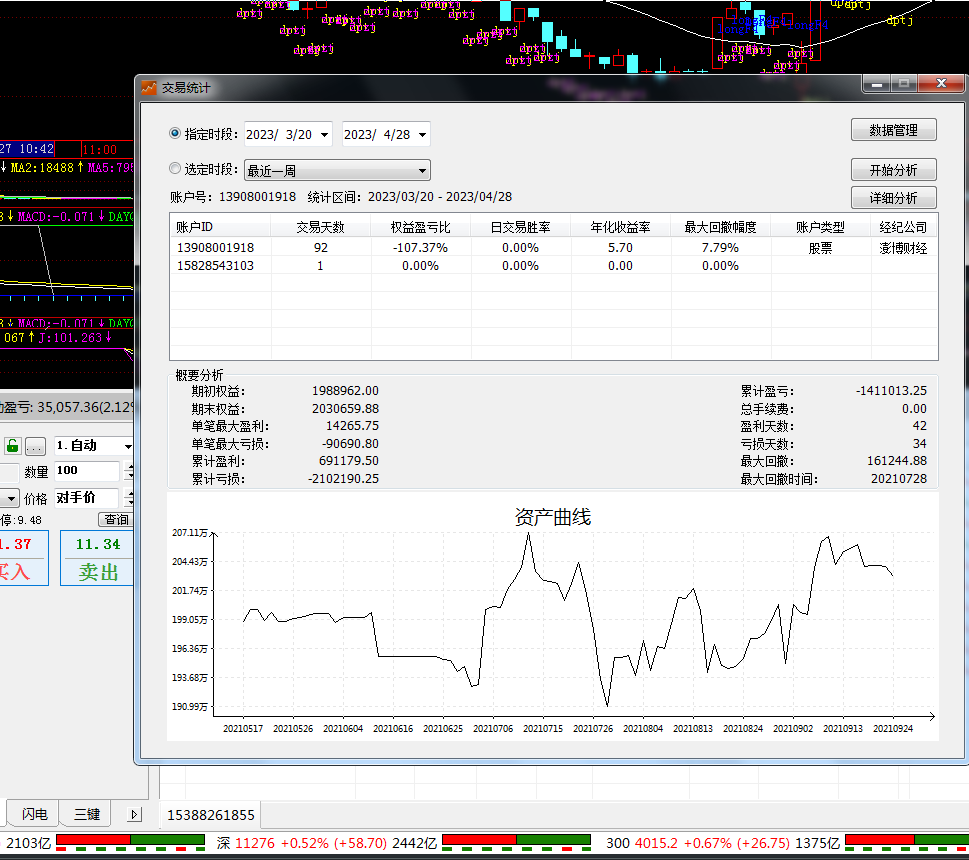Switch to the 闪电 tab
Screen dimensions: 969x860
[x=35, y=814]
